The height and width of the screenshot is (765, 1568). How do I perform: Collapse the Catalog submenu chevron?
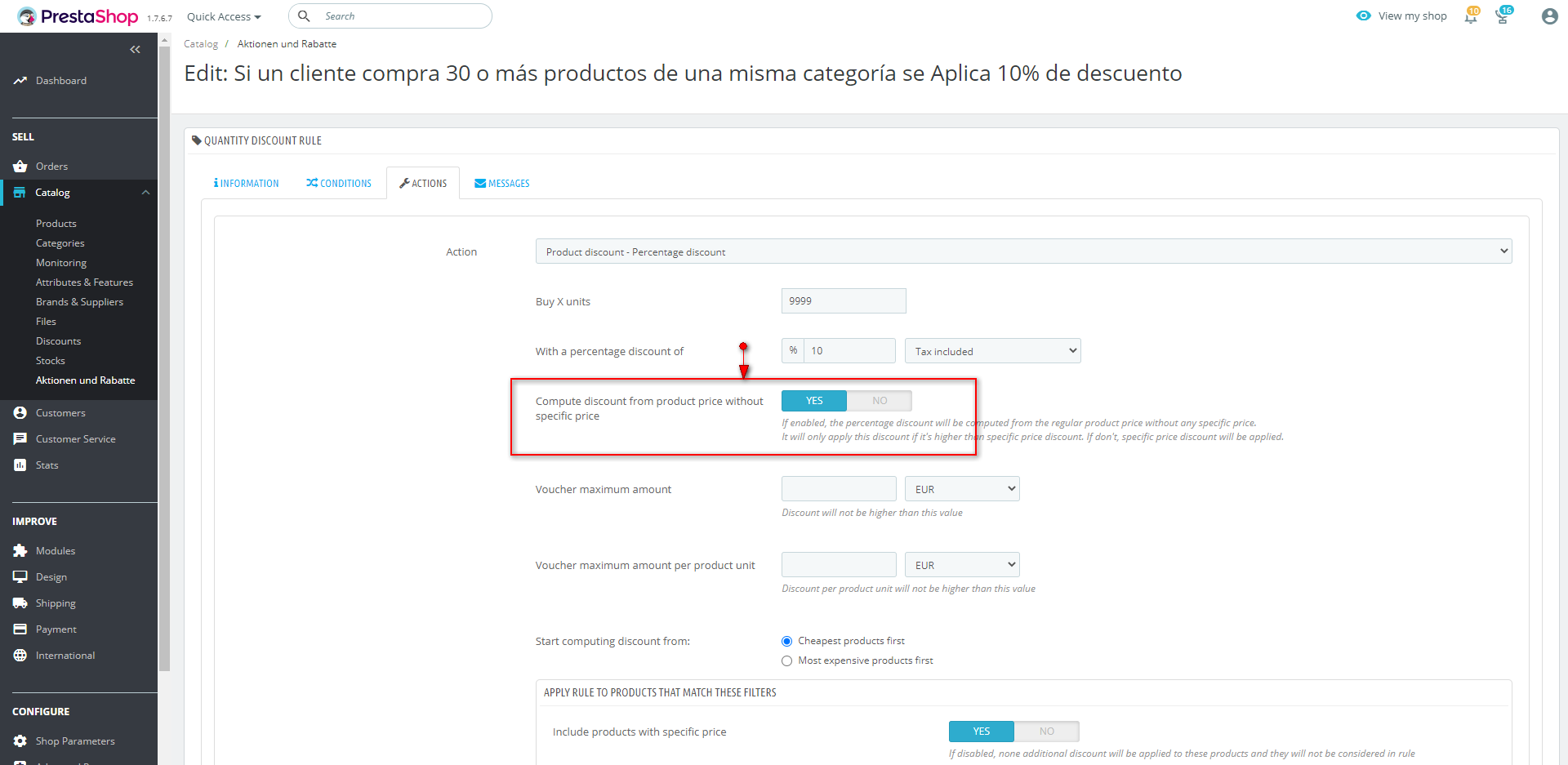pyautogui.click(x=145, y=193)
